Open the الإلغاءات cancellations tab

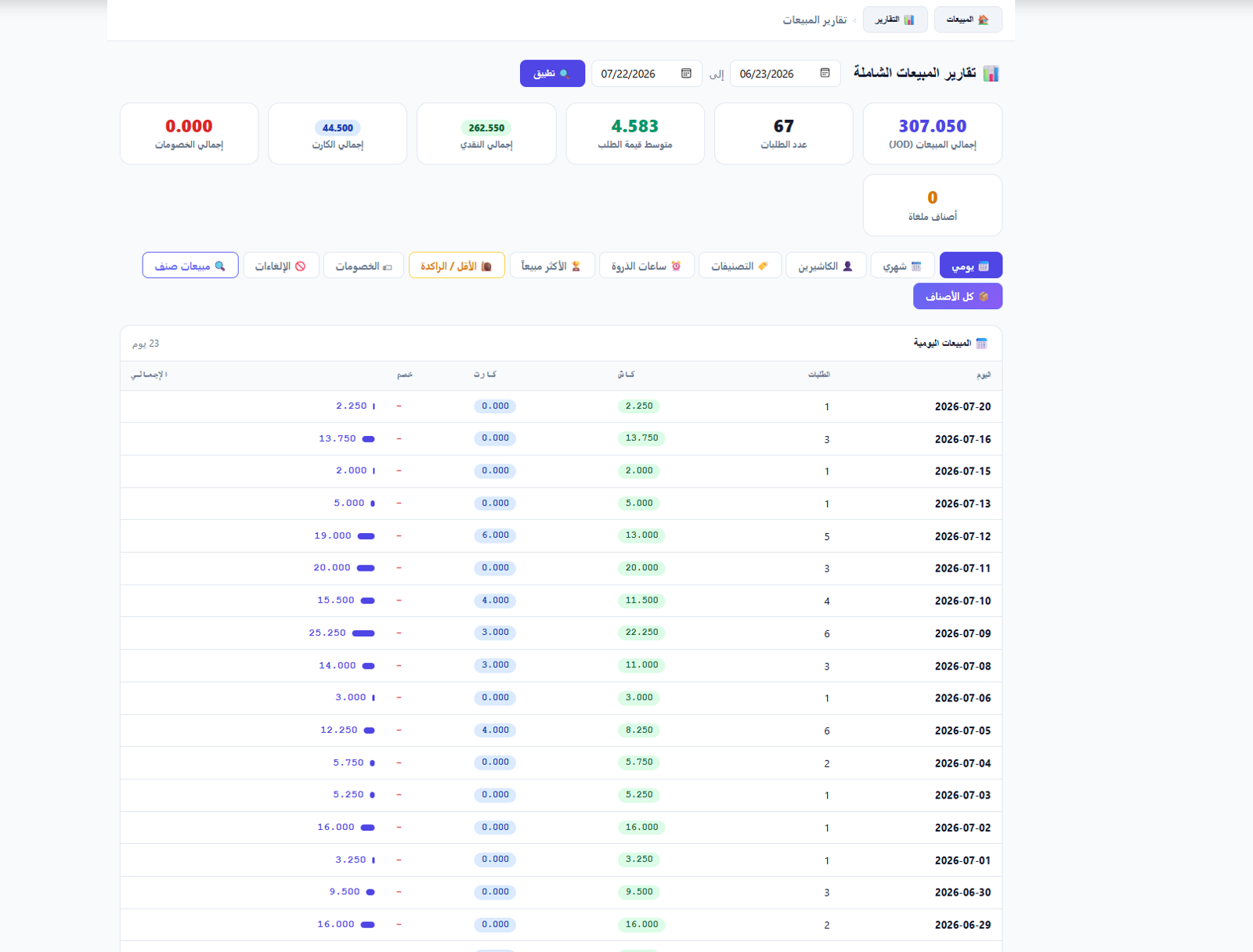coord(281,266)
